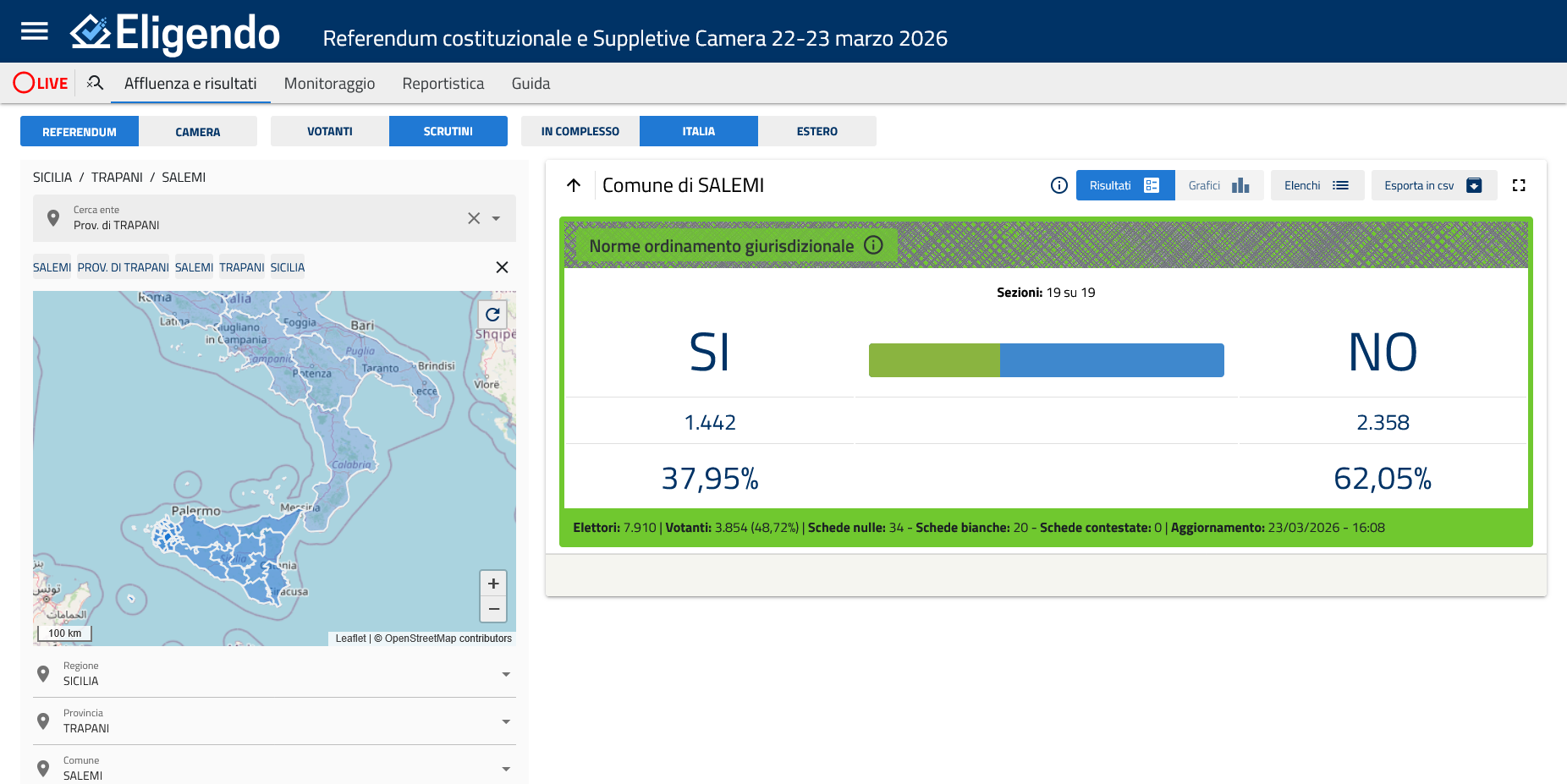This screenshot has height=784, width=1567.
Task: Click the search magnifier icon
Action: tap(95, 83)
